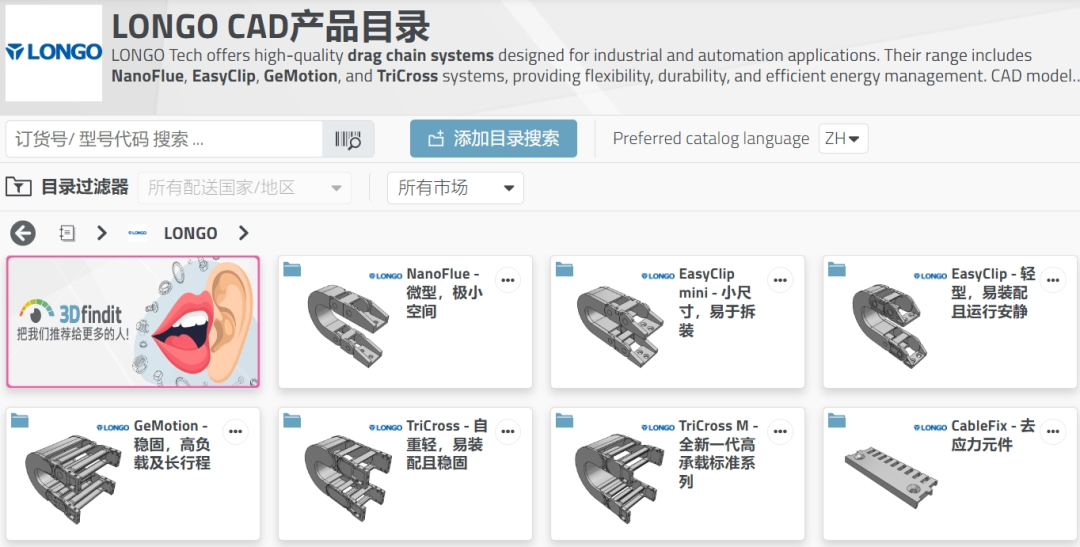The height and width of the screenshot is (547, 1080).
Task: Click folder icon on EasyClip 轻型 card
Action: [x=837, y=269]
